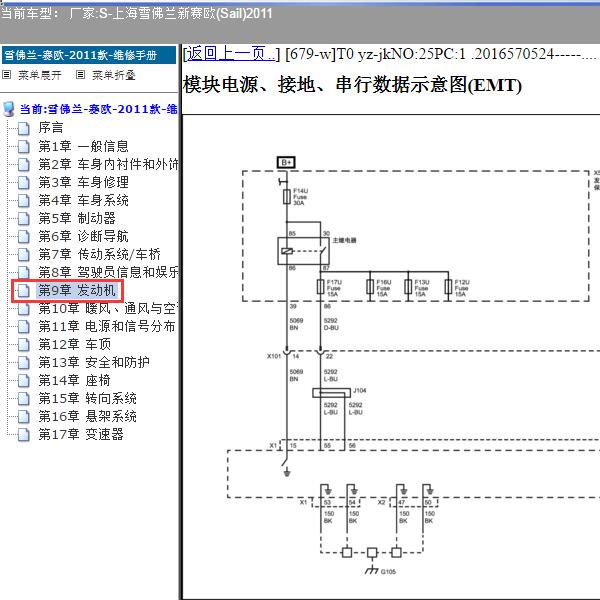Click the 当前车型 vehicle model title text

click(x=136, y=14)
